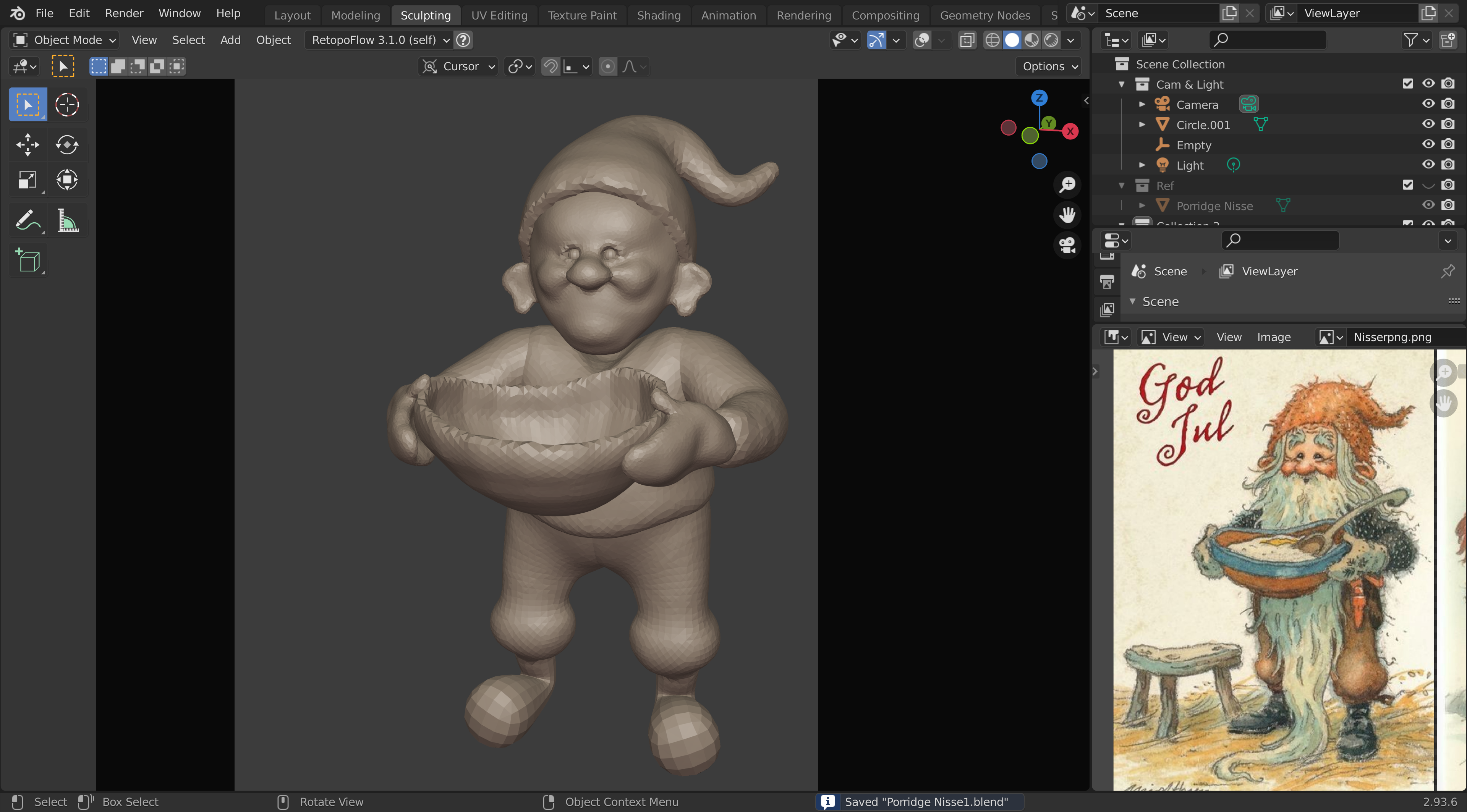Viewport: 1467px width, 812px height.
Task: Click the red X axis gizmo handle
Action: coord(1070,131)
